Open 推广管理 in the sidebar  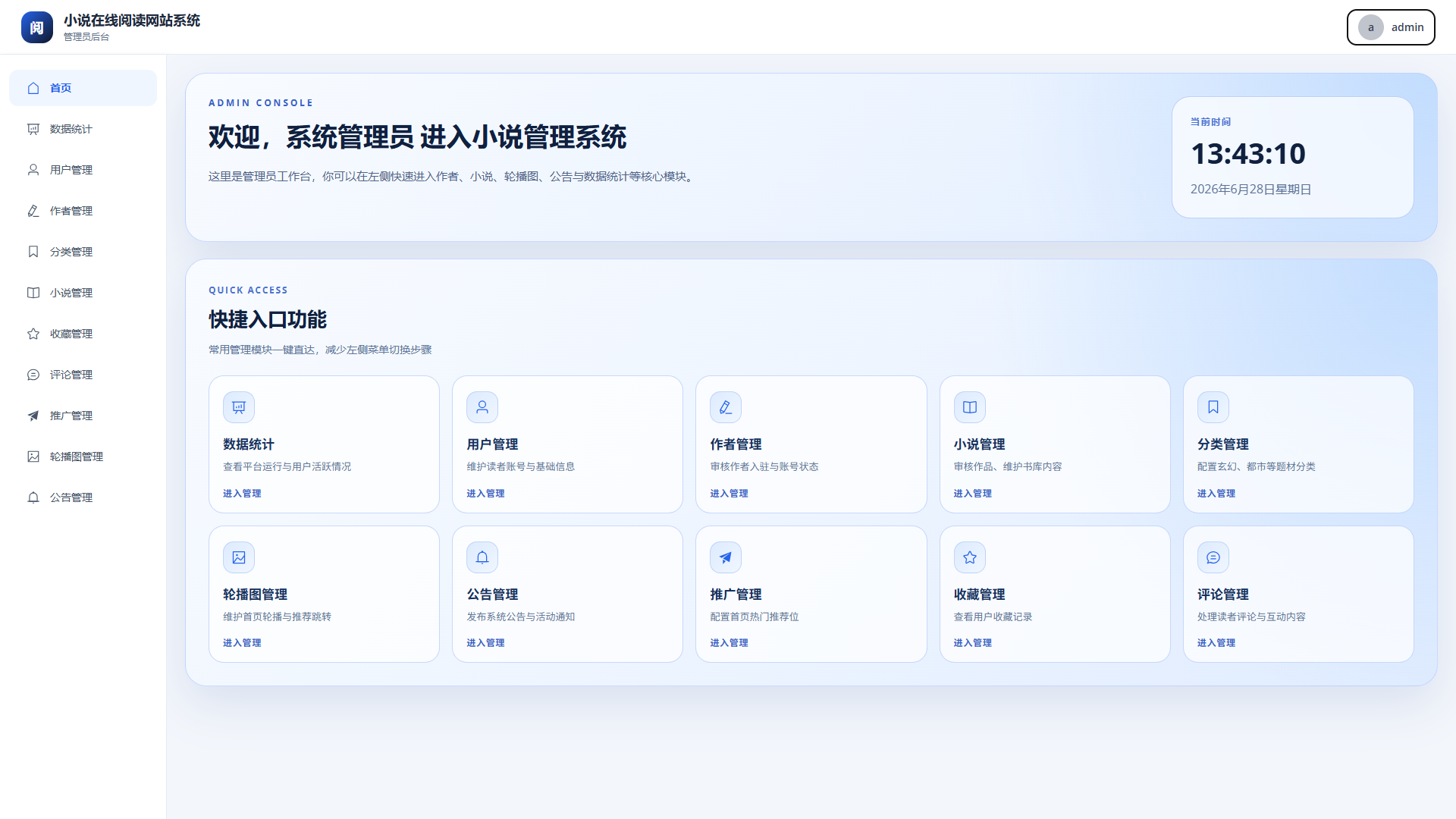point(83,416)
